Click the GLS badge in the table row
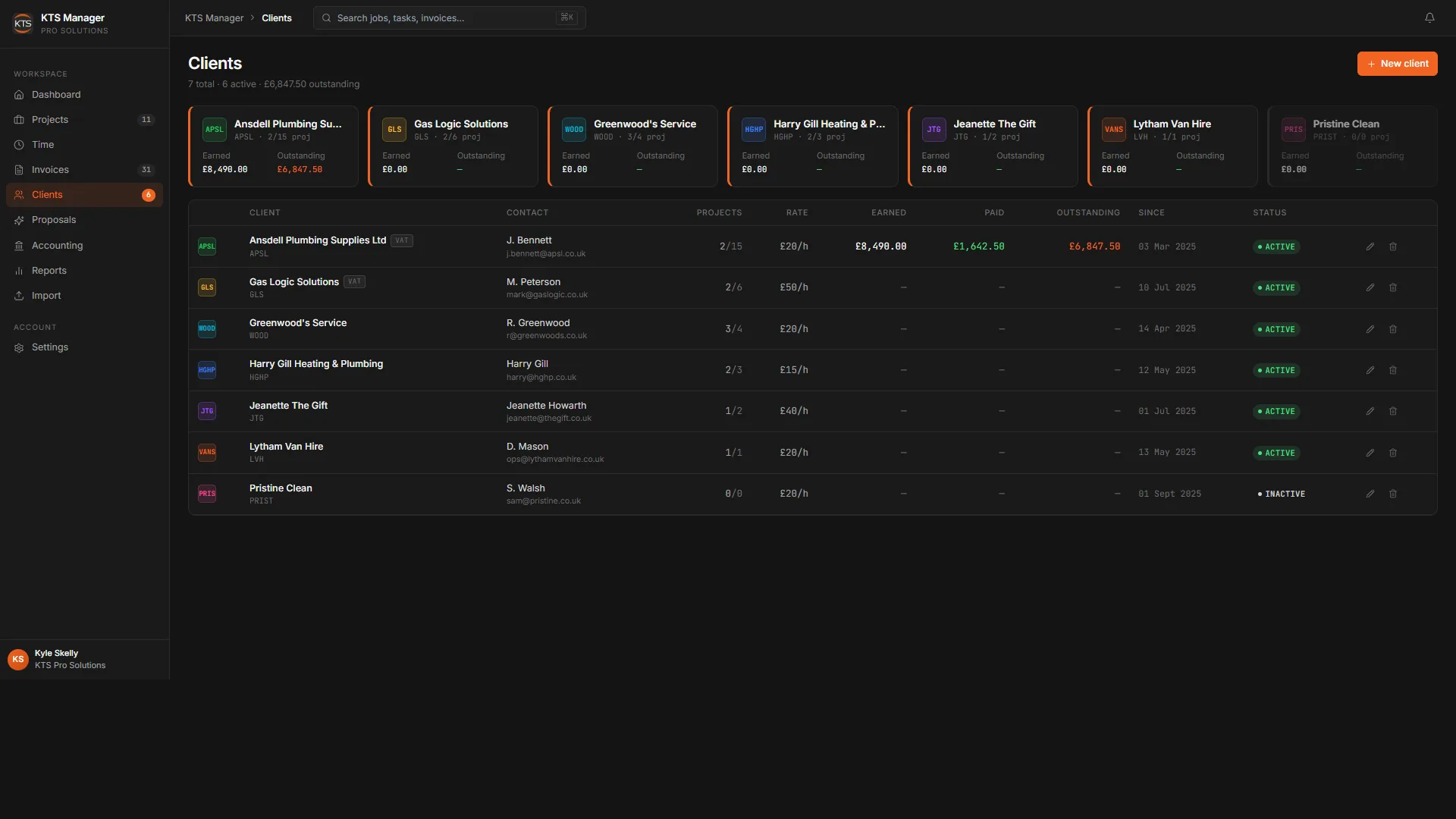Image resolution: width=1456 pixels, height=819 pixels. click(x=207, y=287)
